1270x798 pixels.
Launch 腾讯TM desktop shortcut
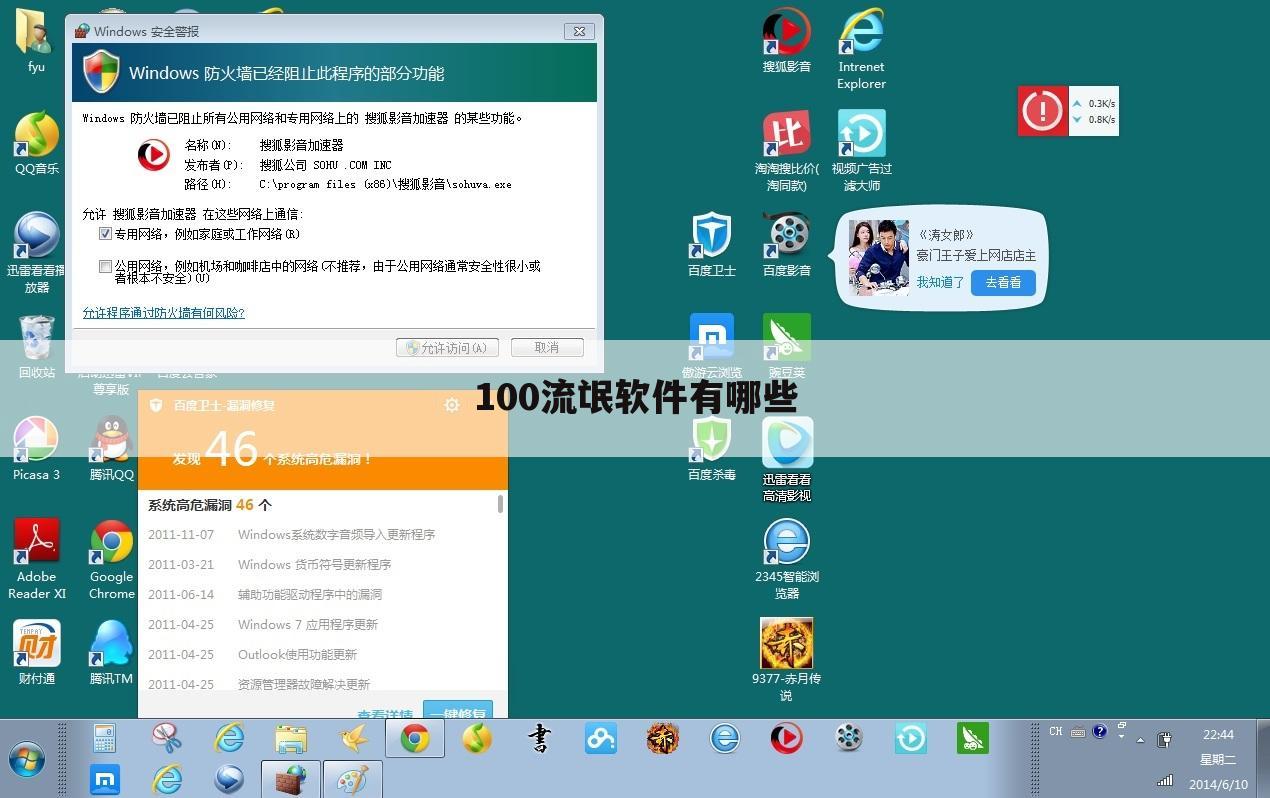coord(111,652)
